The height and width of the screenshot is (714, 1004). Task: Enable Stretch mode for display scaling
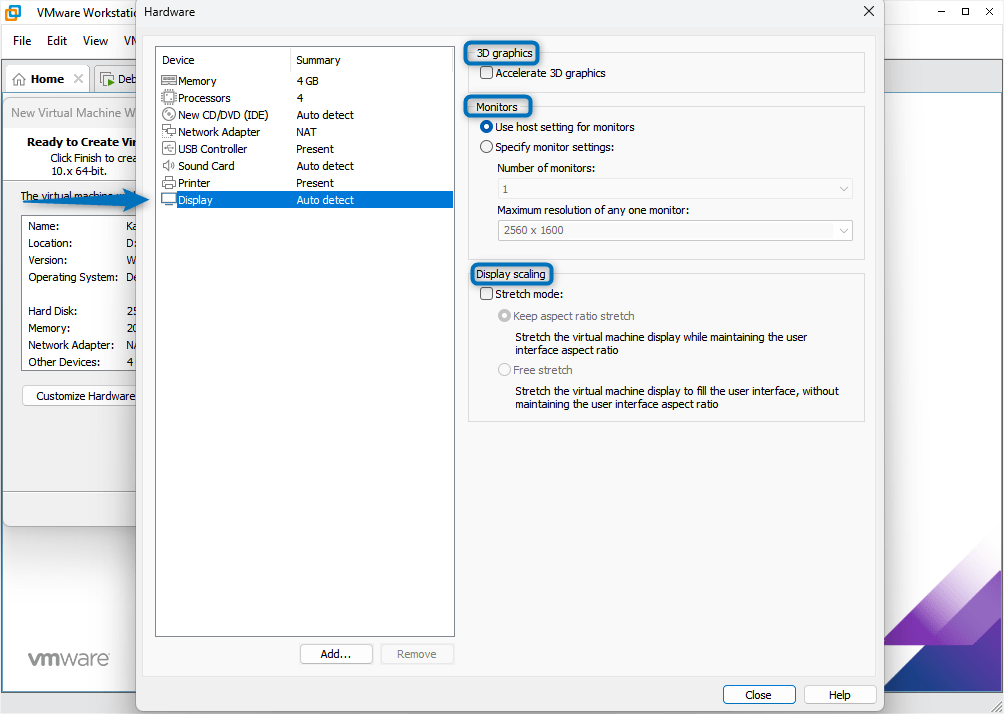(x=486, y=293)
